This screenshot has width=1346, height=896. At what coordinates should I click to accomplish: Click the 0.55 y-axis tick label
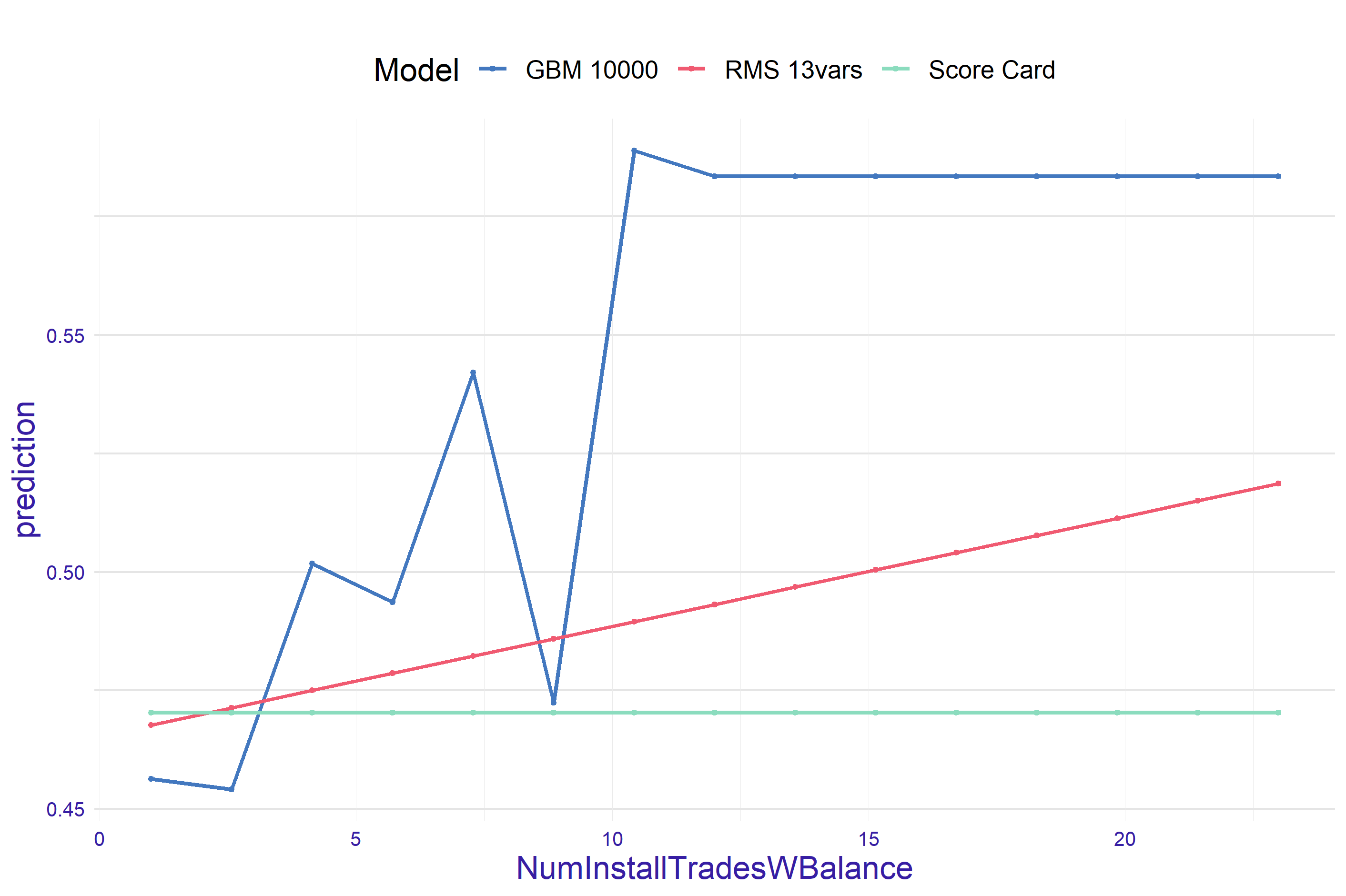[x=65, y=336]
